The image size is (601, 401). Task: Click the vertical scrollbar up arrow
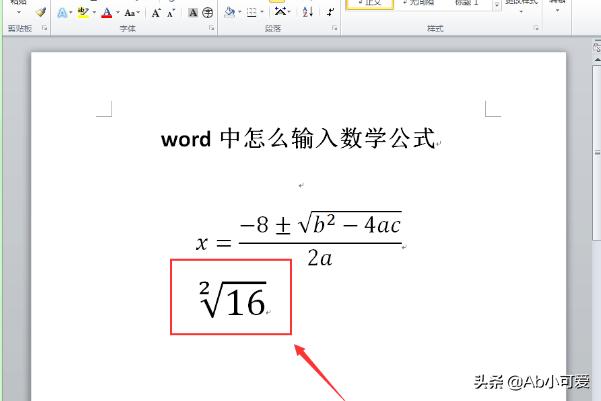coord(597,60)
